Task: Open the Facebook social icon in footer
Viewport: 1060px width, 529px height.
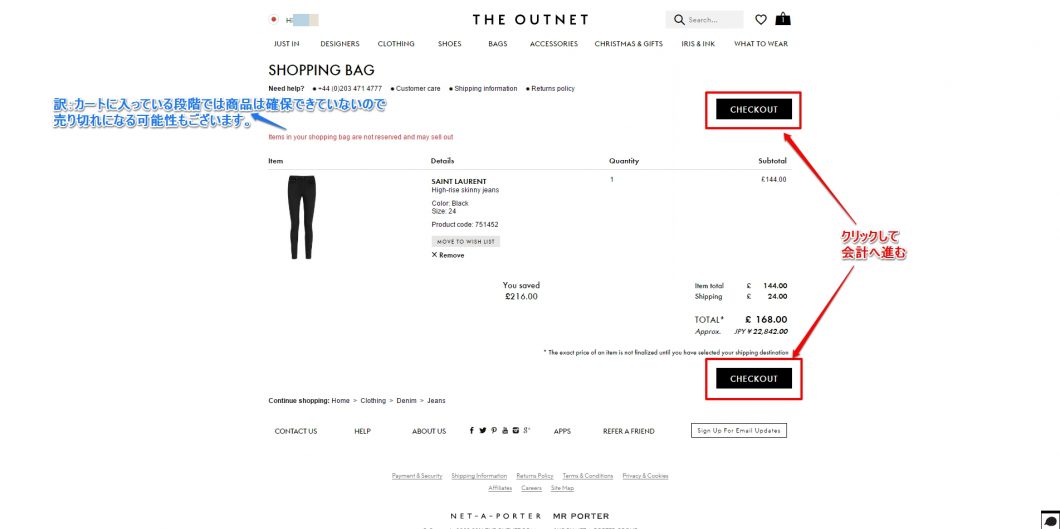Action: tap(472, 430)
